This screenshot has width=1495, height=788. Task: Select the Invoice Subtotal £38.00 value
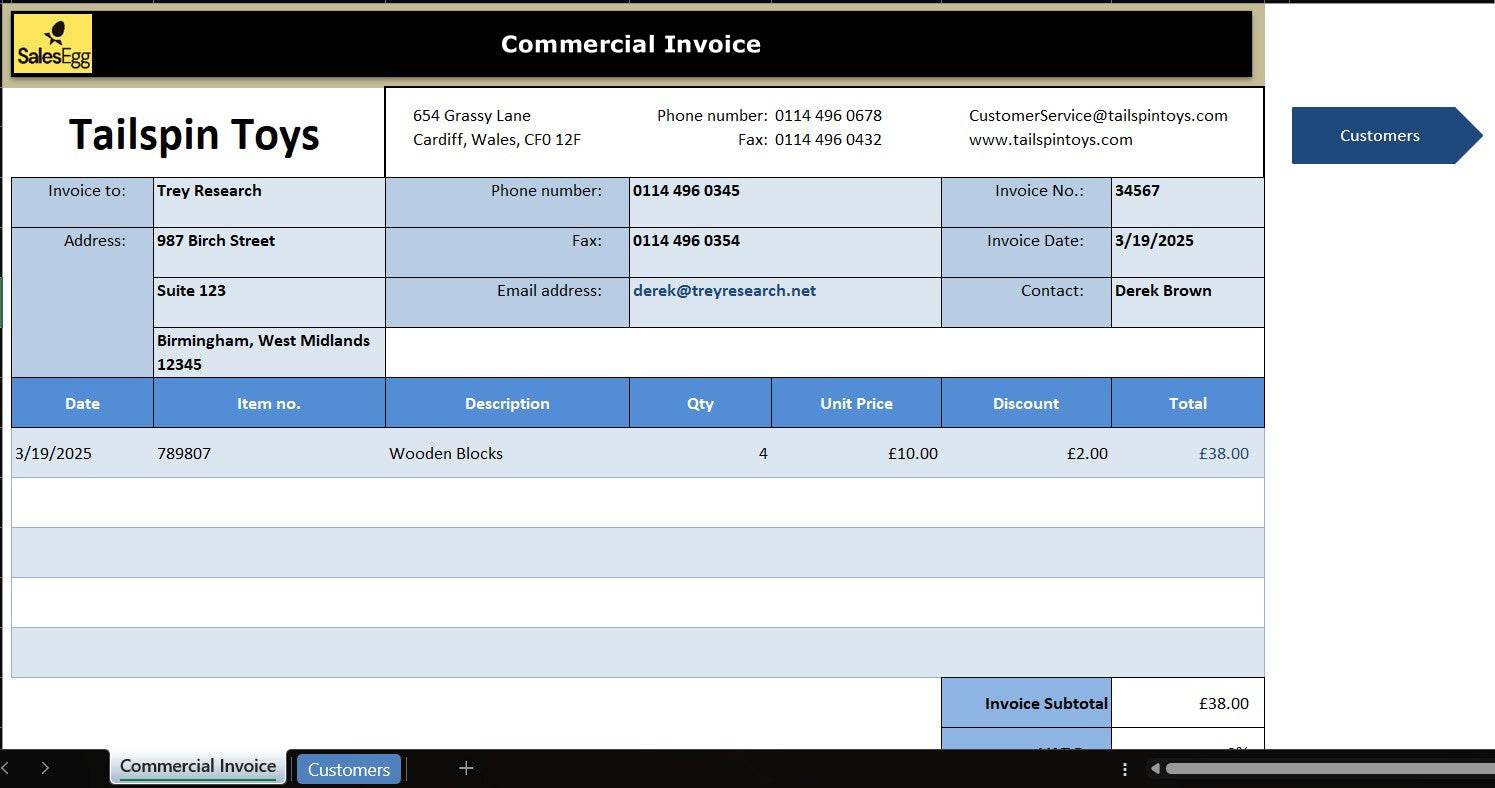(1187, 703)
